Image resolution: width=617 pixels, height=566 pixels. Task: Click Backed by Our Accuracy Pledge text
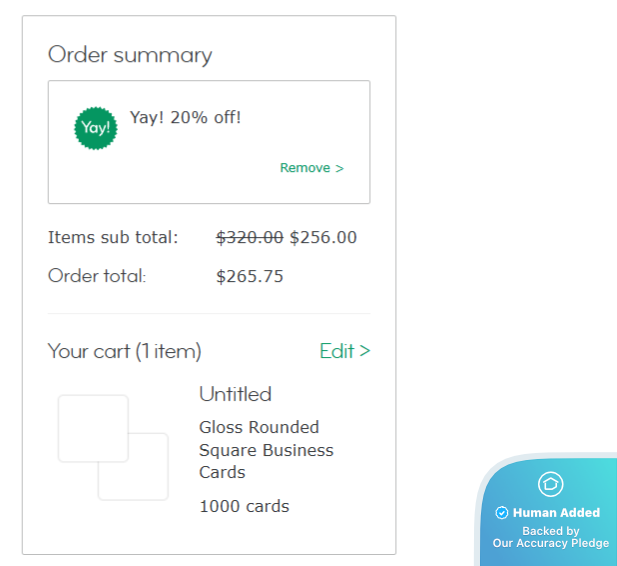pos(550,538)
